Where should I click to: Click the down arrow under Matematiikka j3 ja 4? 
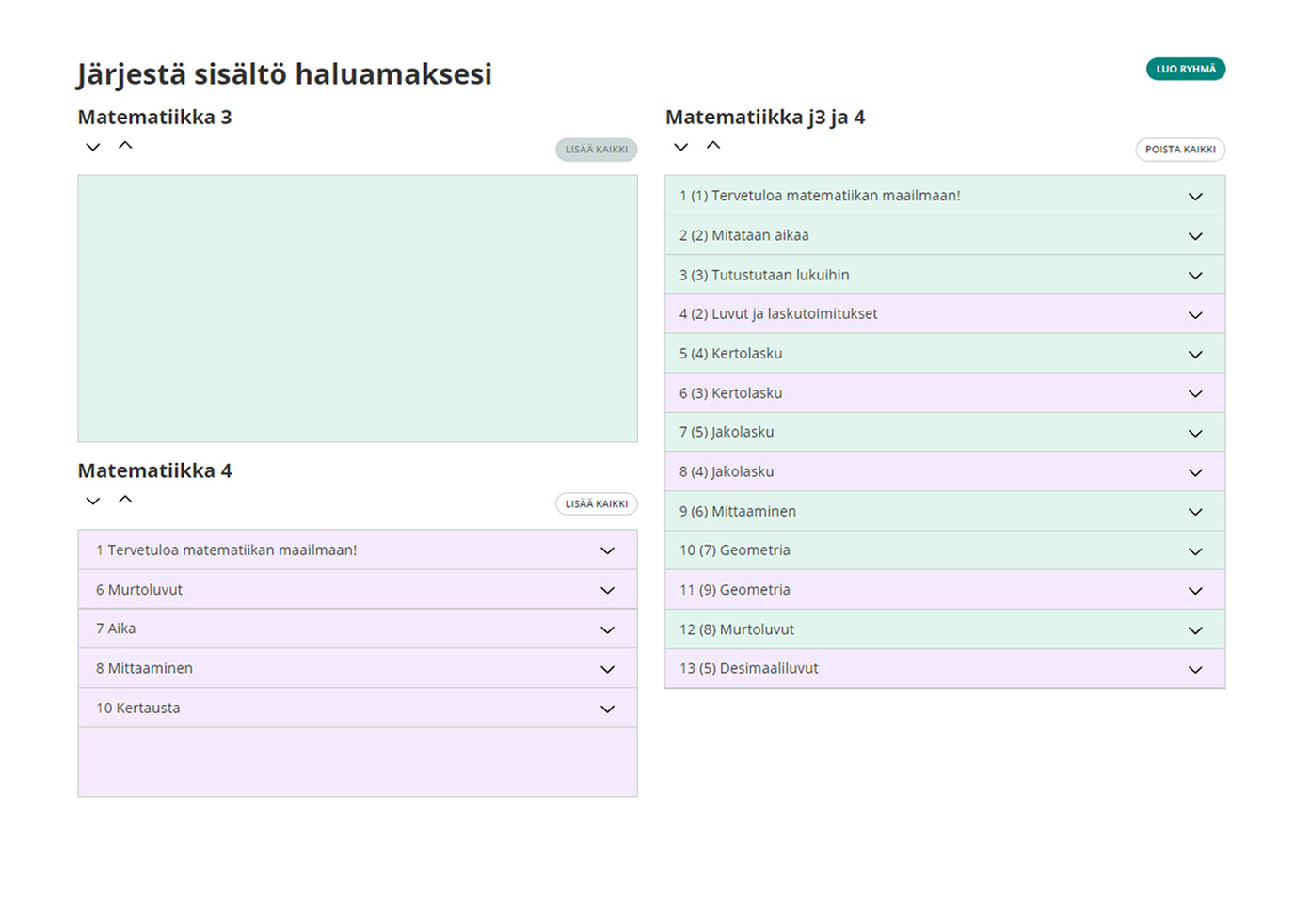pos(680,147)
